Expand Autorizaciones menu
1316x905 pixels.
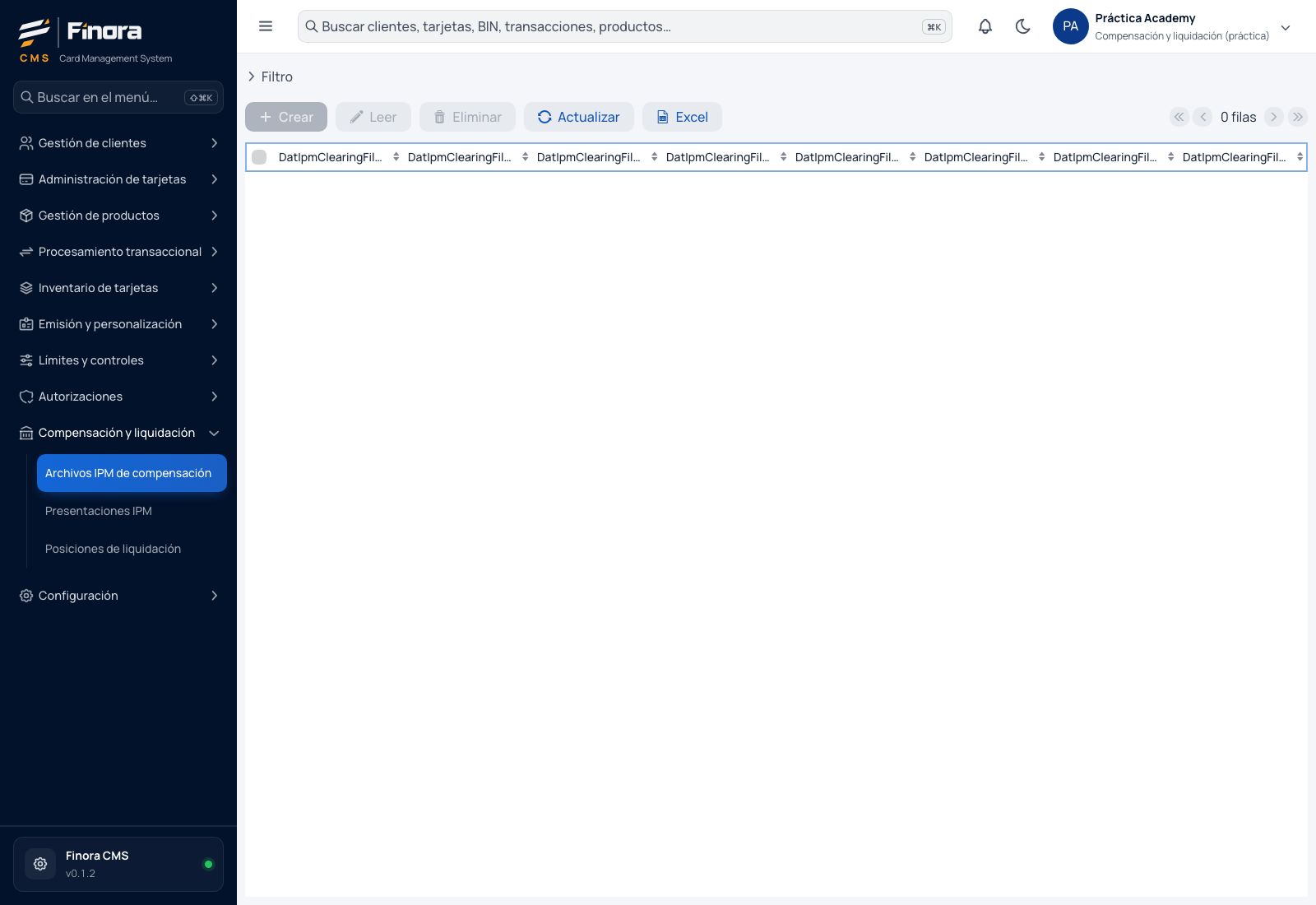118,397
